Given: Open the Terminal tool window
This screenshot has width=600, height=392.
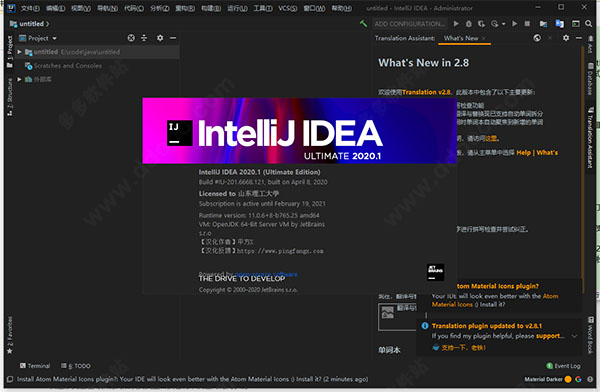Looking at the screenshot, I should point(35,366).
